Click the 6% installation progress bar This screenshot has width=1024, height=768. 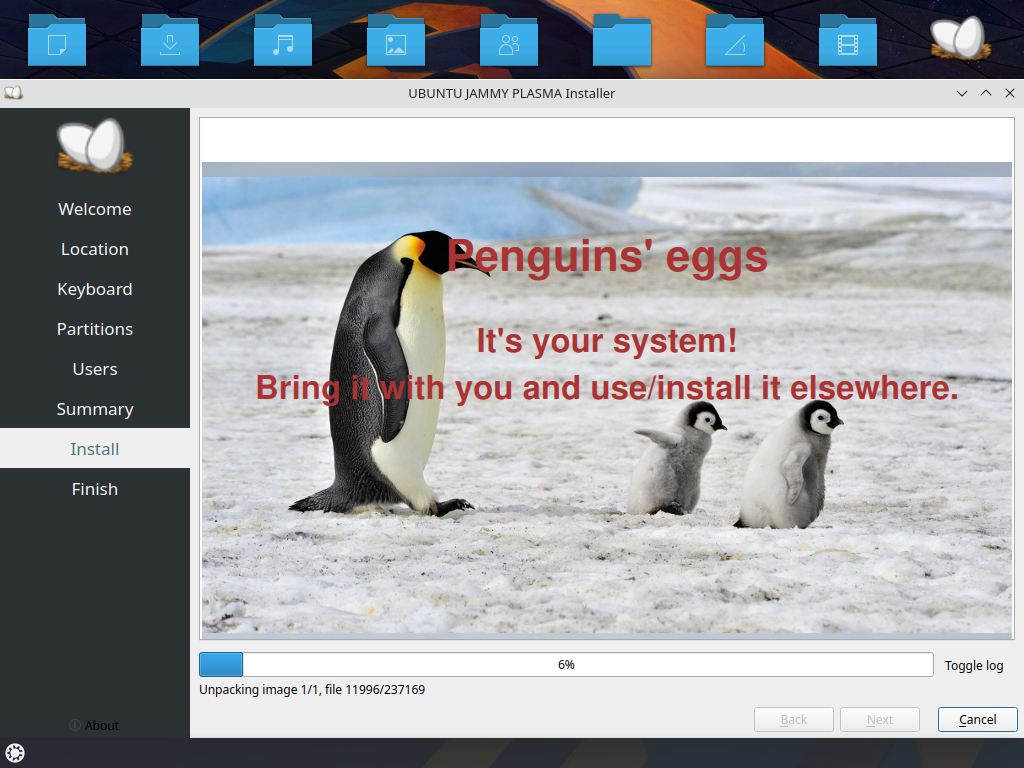566,664
